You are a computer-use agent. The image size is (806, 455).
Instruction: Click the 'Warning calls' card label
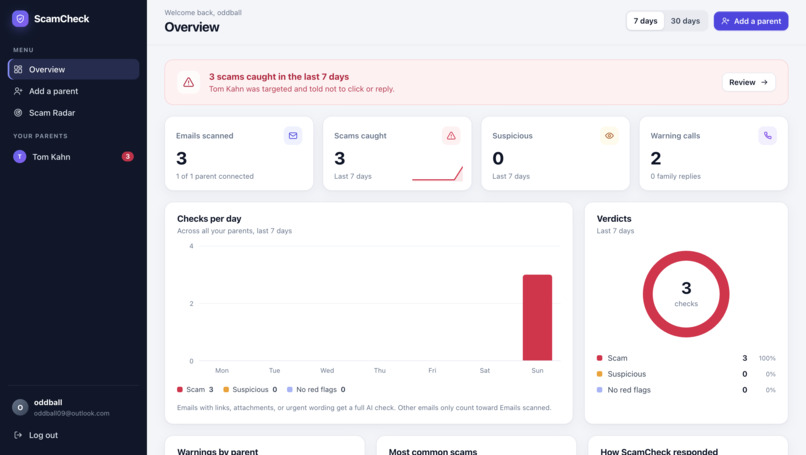[675, 136]
